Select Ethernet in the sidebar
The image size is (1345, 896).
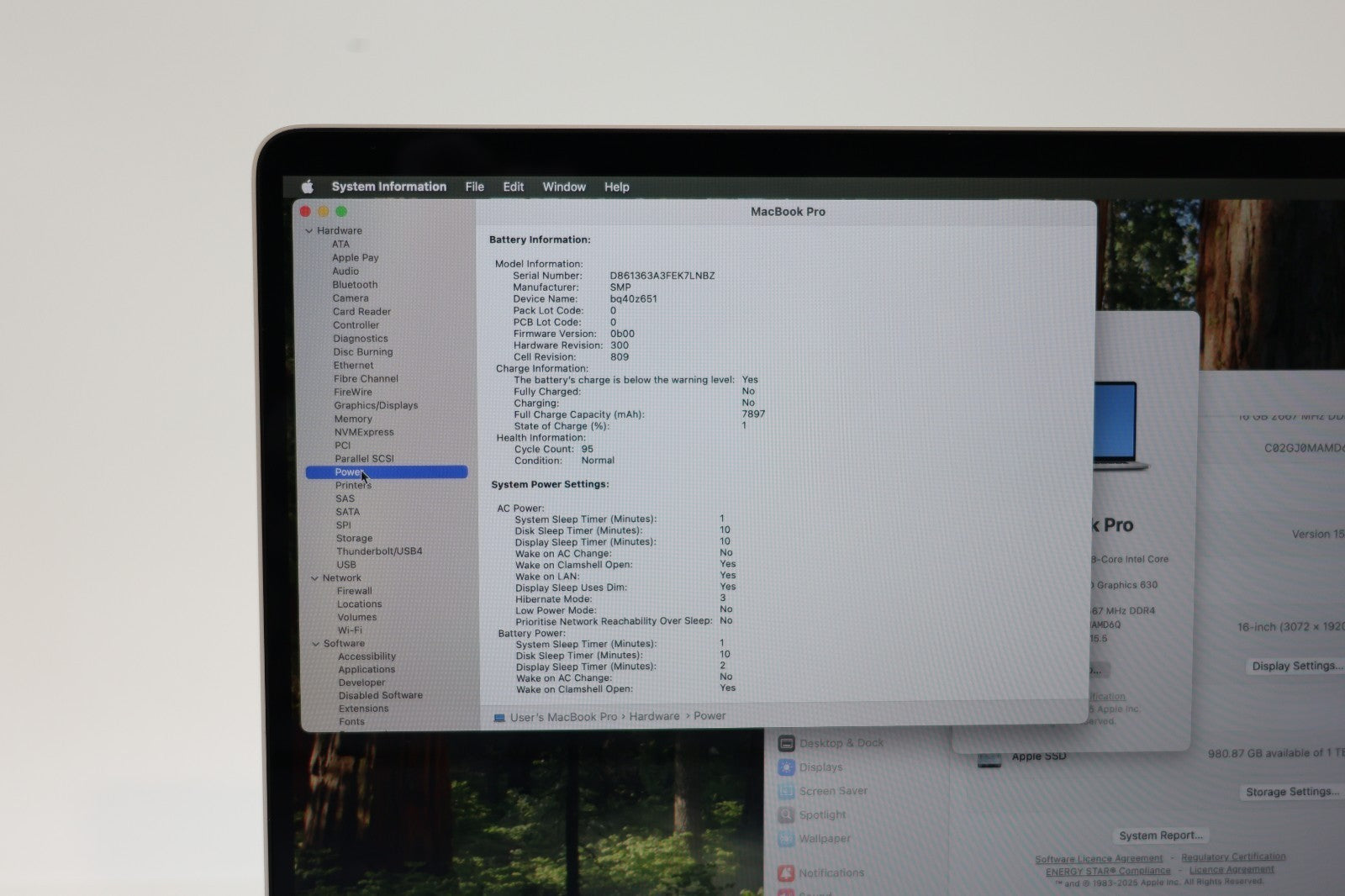pos(353,365)
